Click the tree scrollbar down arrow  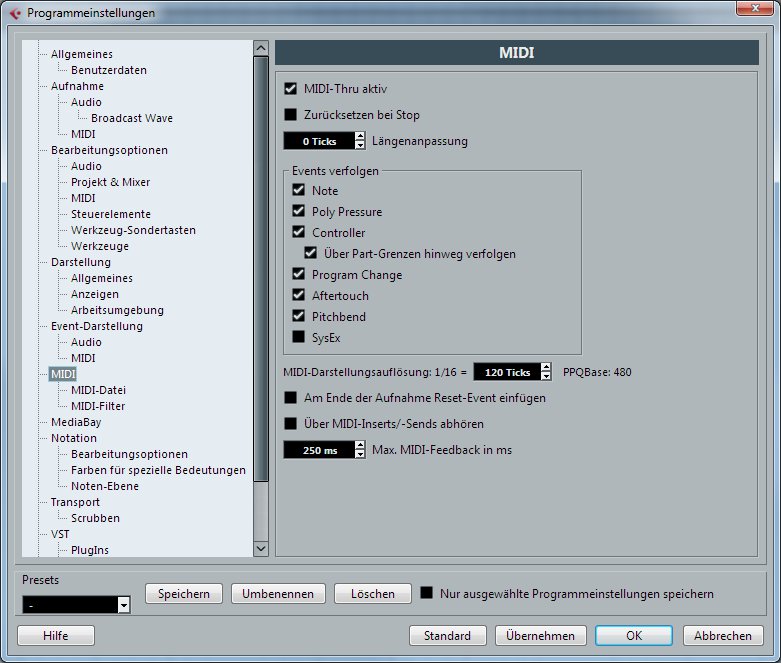261,548
